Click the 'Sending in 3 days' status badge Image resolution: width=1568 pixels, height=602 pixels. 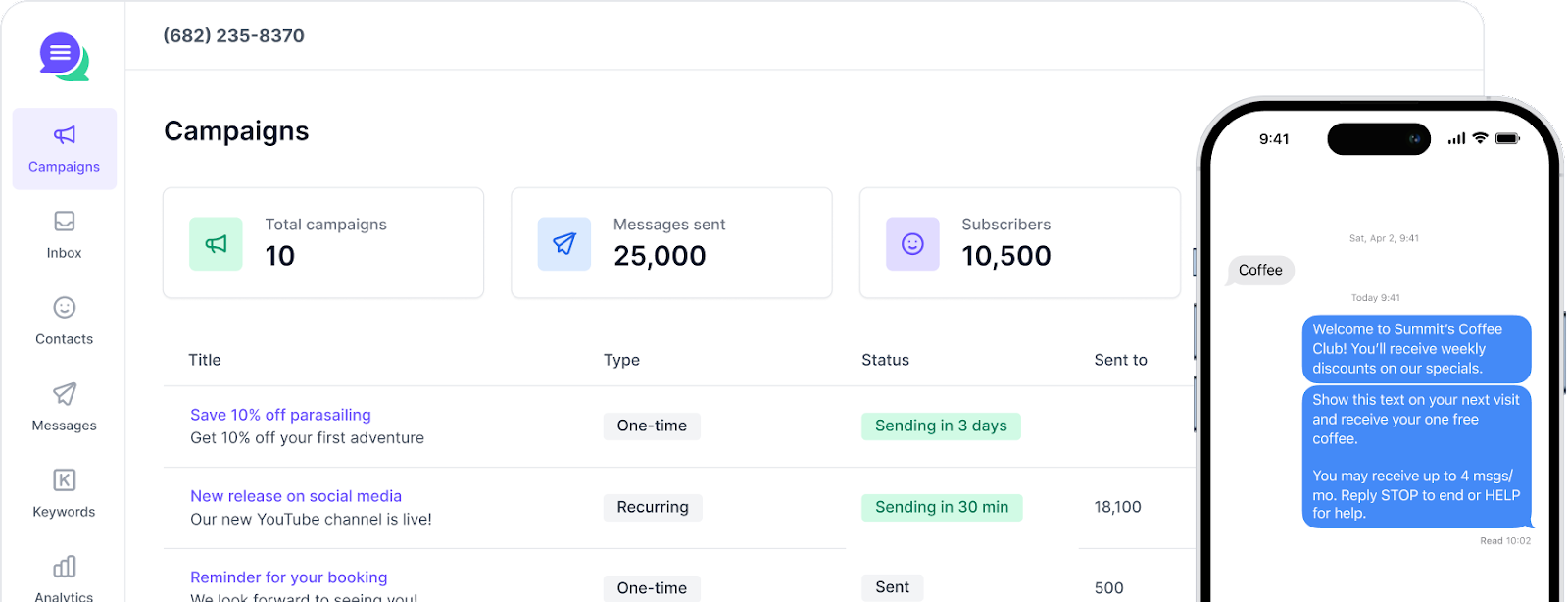coord(941,426)
